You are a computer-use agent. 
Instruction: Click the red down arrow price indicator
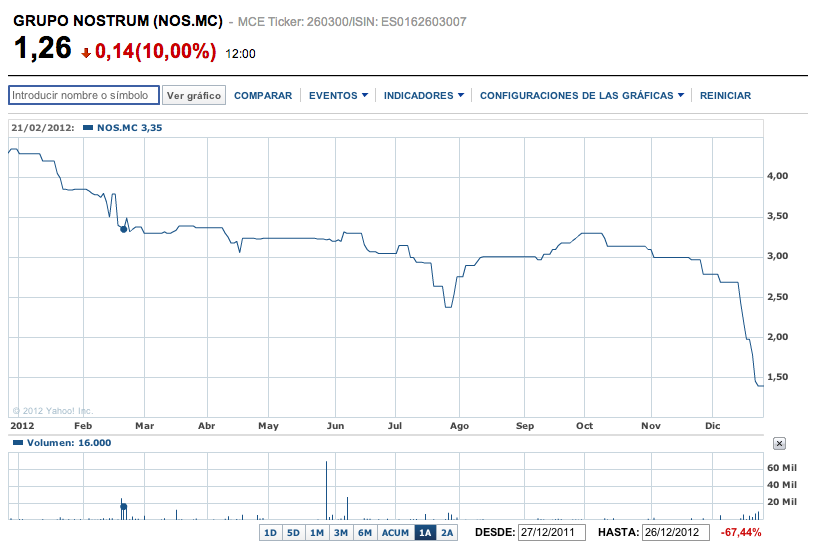click(x=87, y=52)
